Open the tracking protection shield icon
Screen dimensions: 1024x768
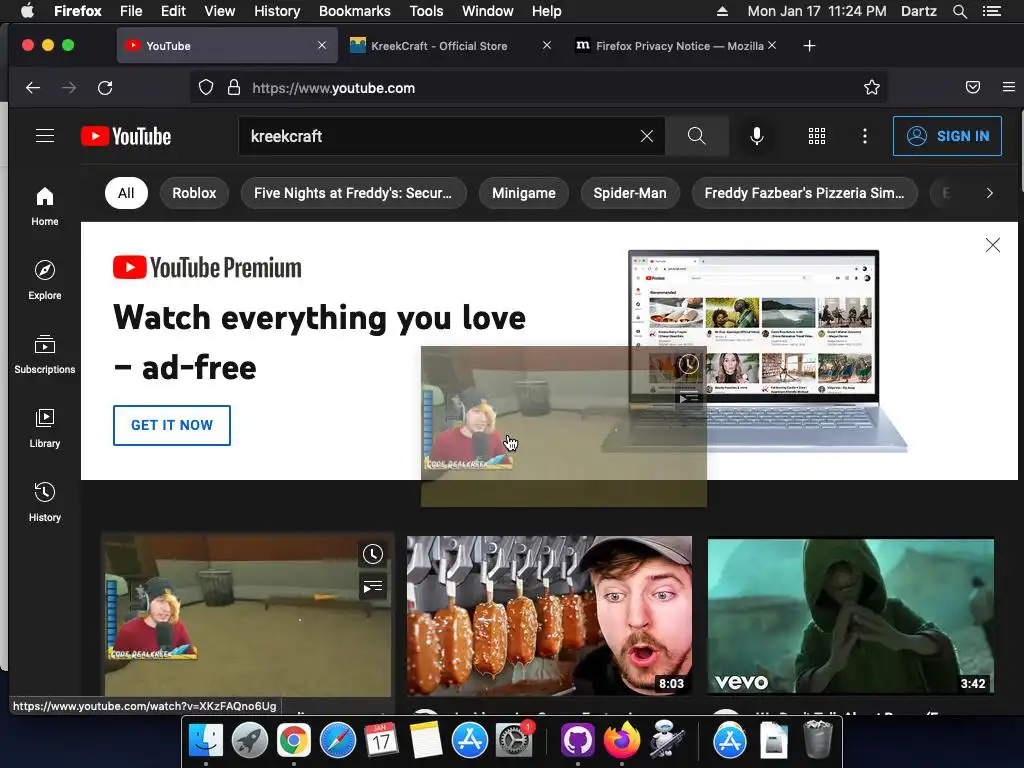click(206, 88)
